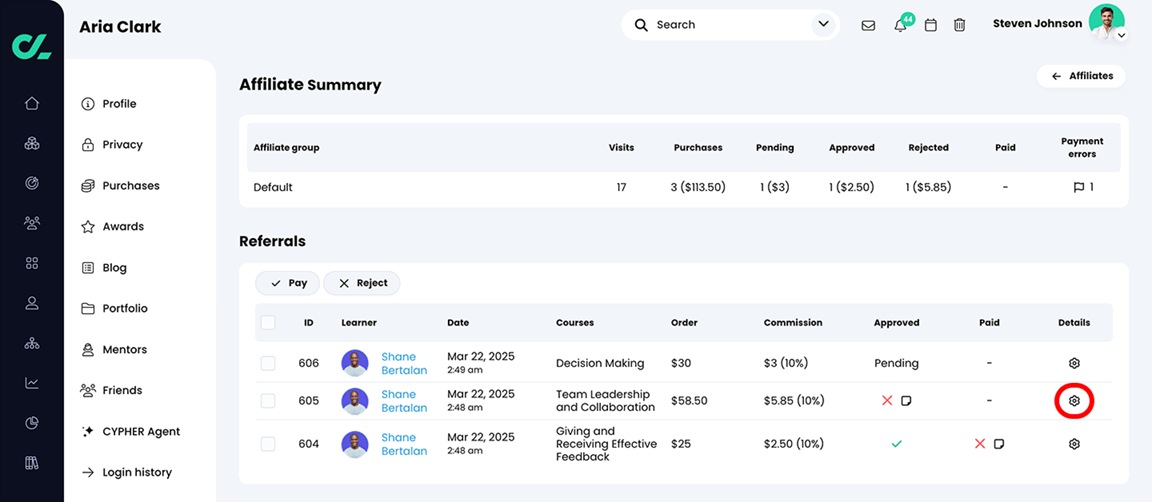Image resolution: width=1152 pixels, height=502 pixels.
Task: Open the CYPHER Agent menu item
Action: (130, 431)
